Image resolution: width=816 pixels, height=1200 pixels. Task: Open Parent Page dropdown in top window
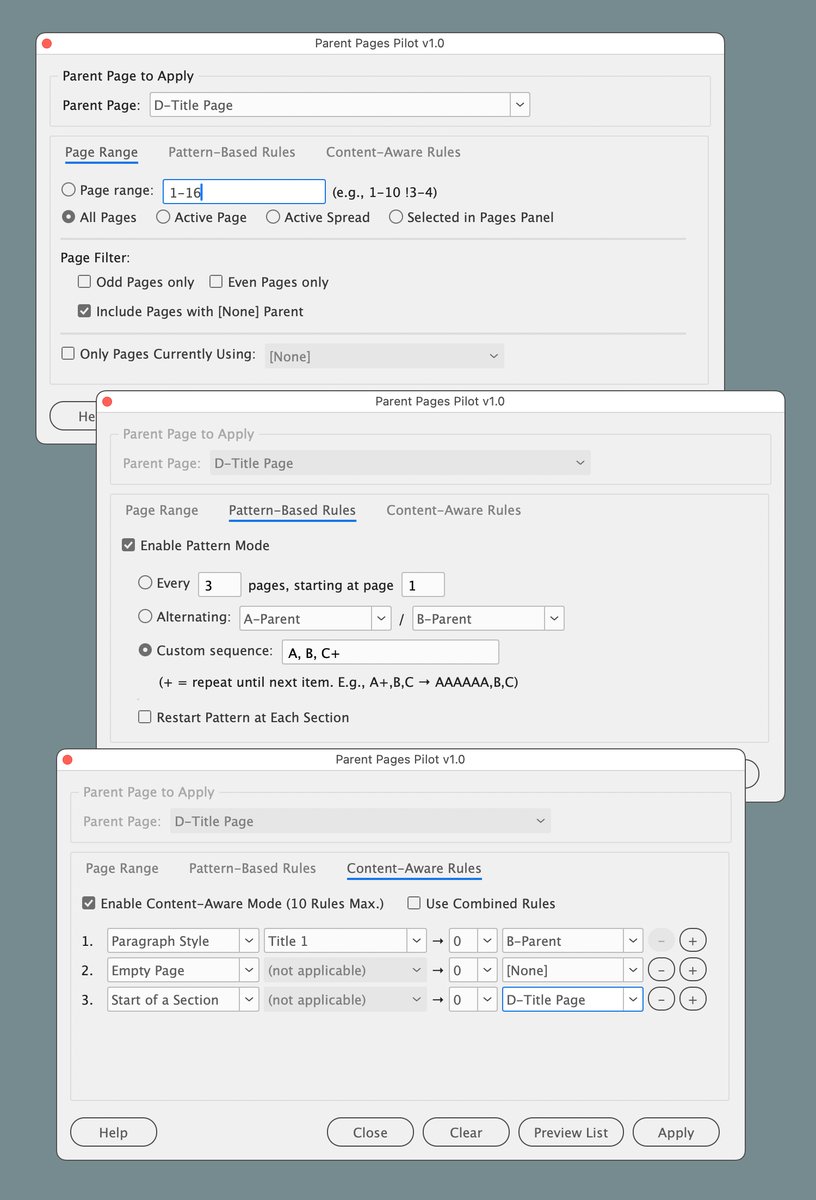339,105
